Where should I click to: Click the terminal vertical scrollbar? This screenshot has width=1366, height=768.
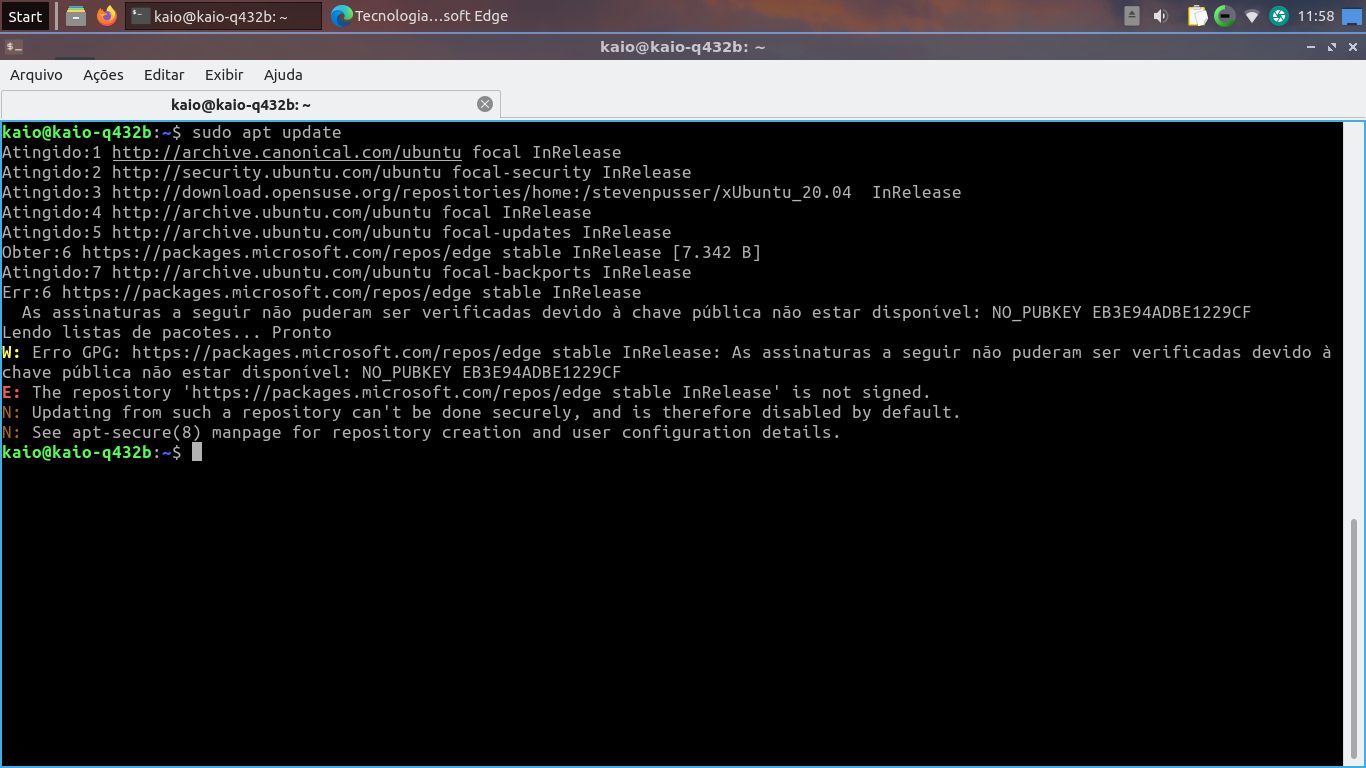[x=1354, y=640]
